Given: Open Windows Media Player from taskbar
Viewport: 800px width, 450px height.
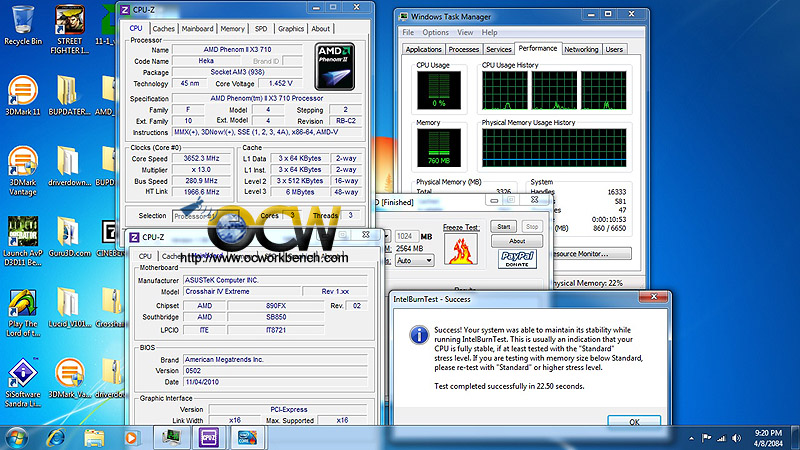Looking at the screenshot, I should [131, 438].
